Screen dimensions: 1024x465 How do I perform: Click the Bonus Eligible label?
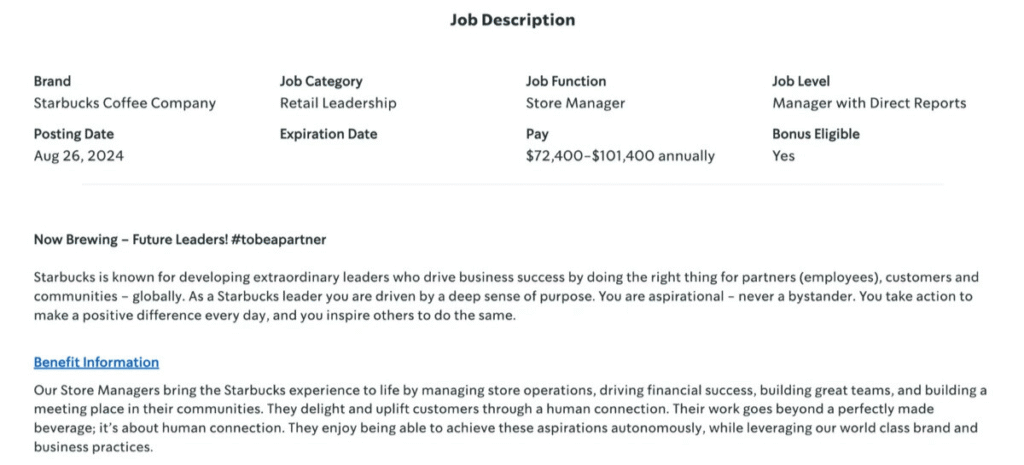pyautogui.click(x=815, y=134)
